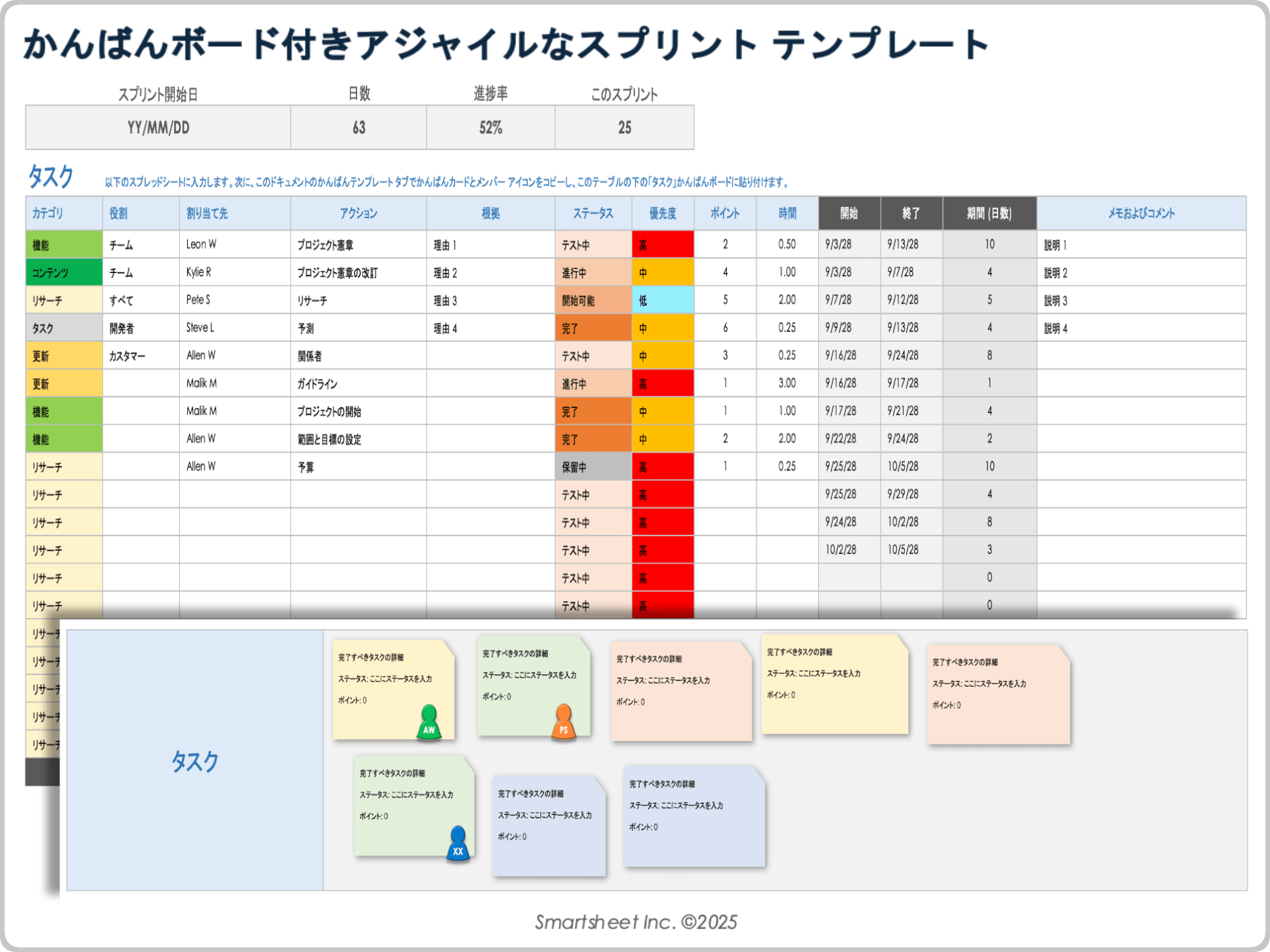The image size is (1270, 952).
Task: Click the 3.00 time cell
Action: click(x=787, y=383)
